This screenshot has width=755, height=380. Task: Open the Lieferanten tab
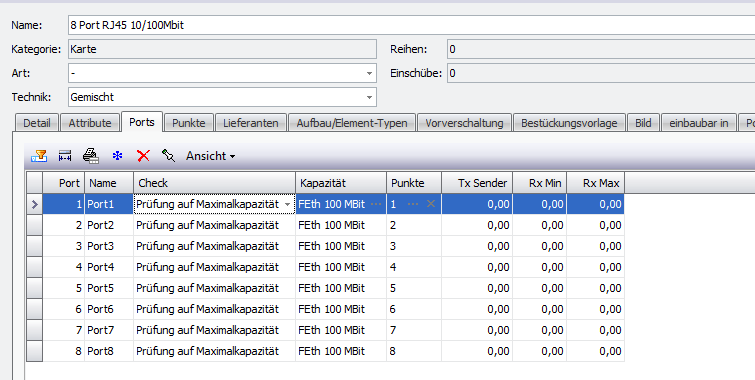pyautogui.click(x=251, y=123)
